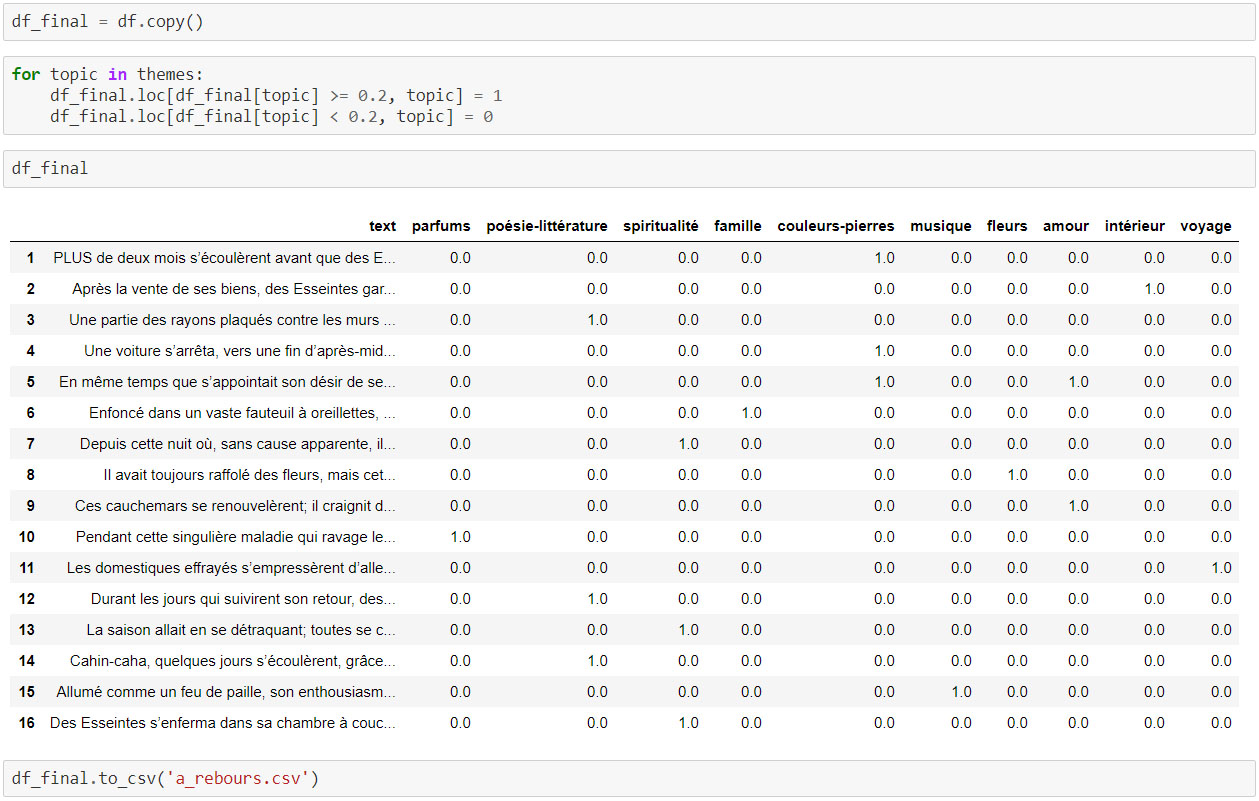The image size is (1259, 801).
Task: Click the 'parfums' column header
Action: click(x=441, y=226)
